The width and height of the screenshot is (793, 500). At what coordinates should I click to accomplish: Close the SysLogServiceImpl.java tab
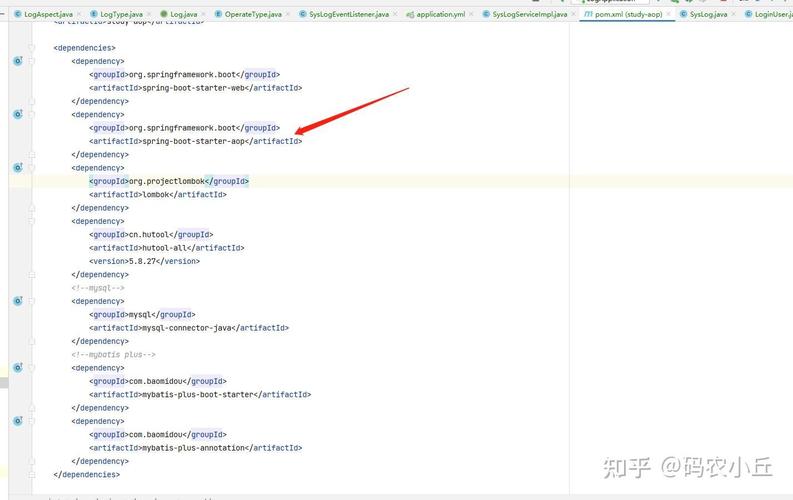[573, 14]
